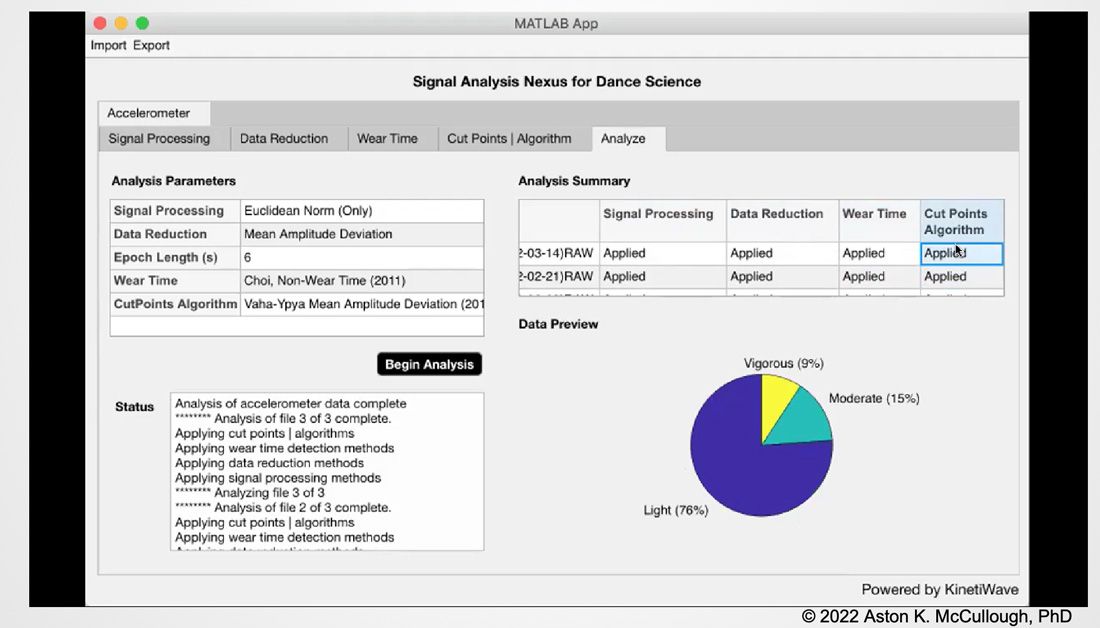Viewport: 1100px width, 628px height.
Task: Open the Wear Time tab
Action: click(392, 138)
